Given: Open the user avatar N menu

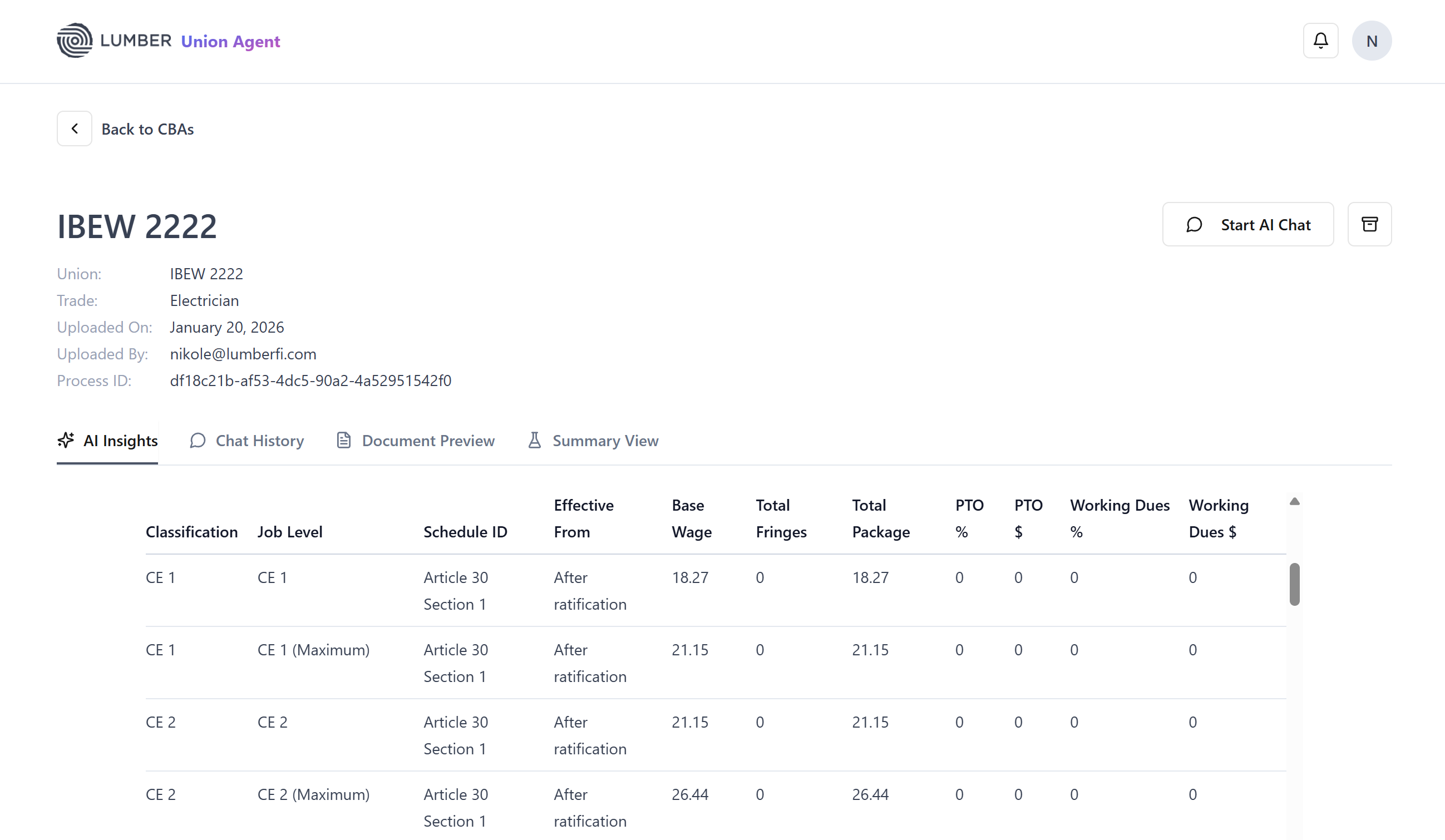Looking at the screenshot, I should (x=1372, y=41).
